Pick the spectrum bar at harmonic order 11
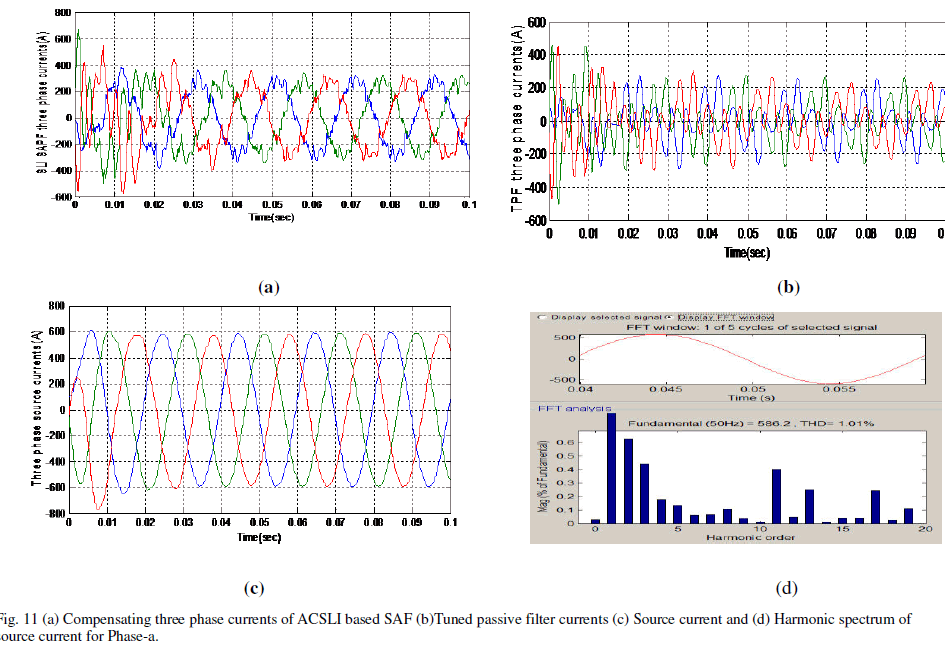This screenshot has width=945, height=647. click(x=776, y=496)
